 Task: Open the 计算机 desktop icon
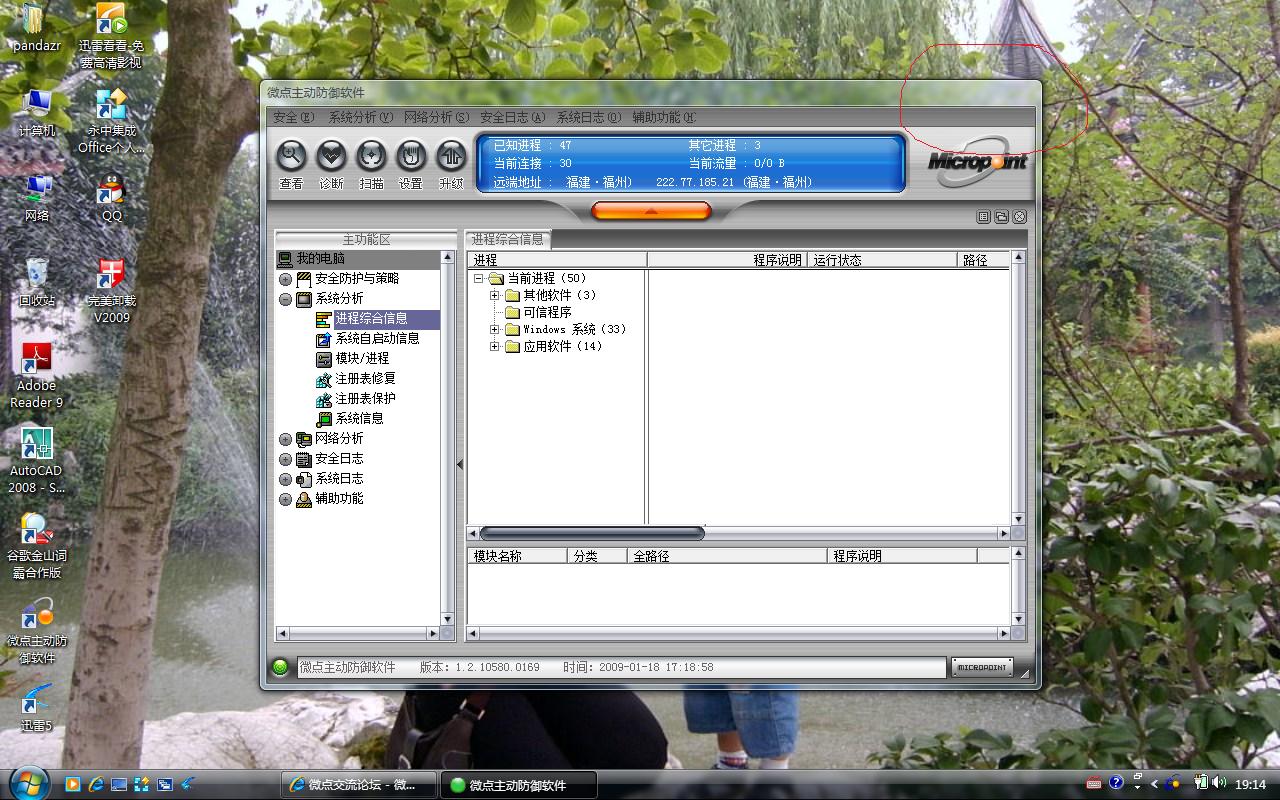tap(37, 113)
